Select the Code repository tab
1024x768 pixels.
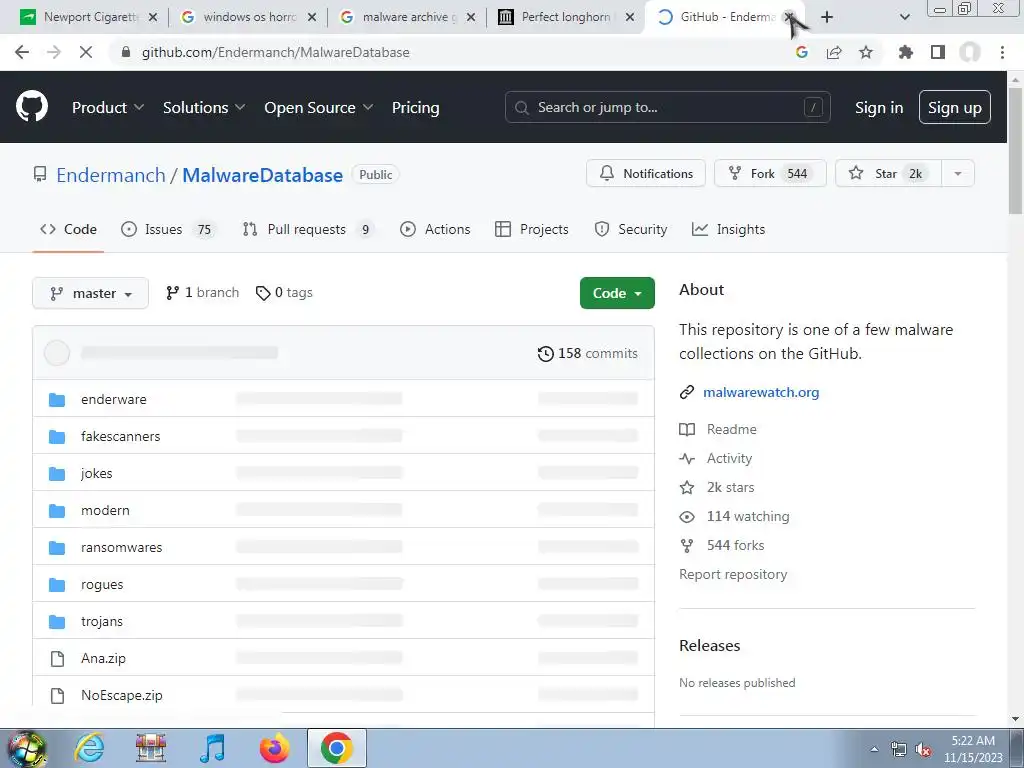tap(68, 229)
